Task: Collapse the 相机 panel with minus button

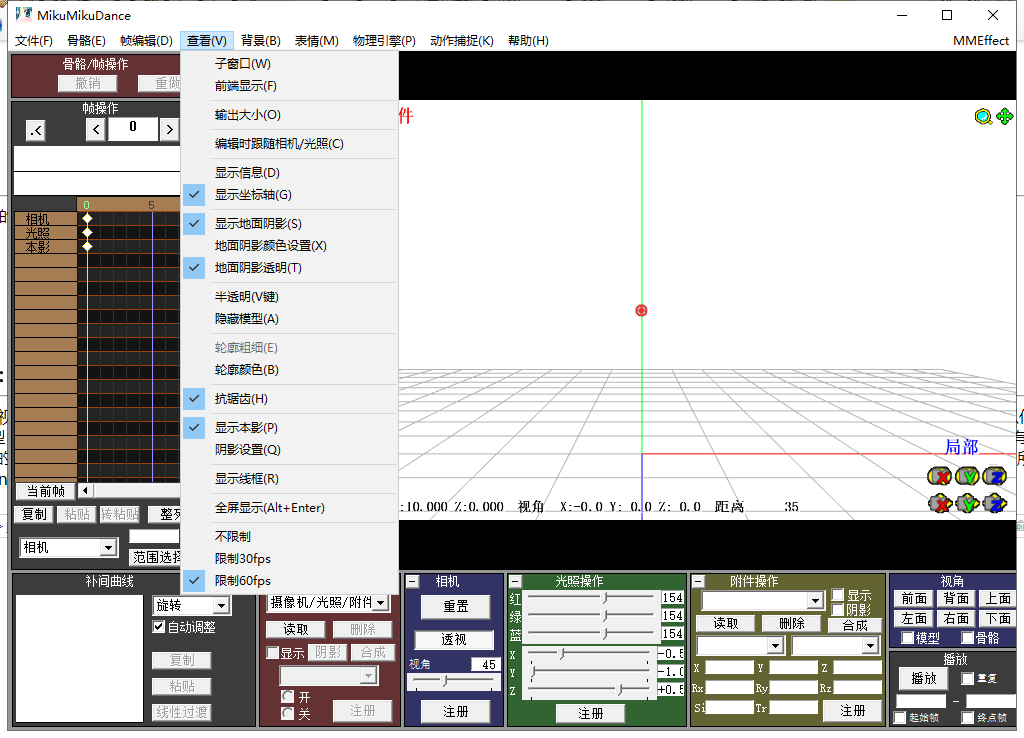Action: coord(413,581)
